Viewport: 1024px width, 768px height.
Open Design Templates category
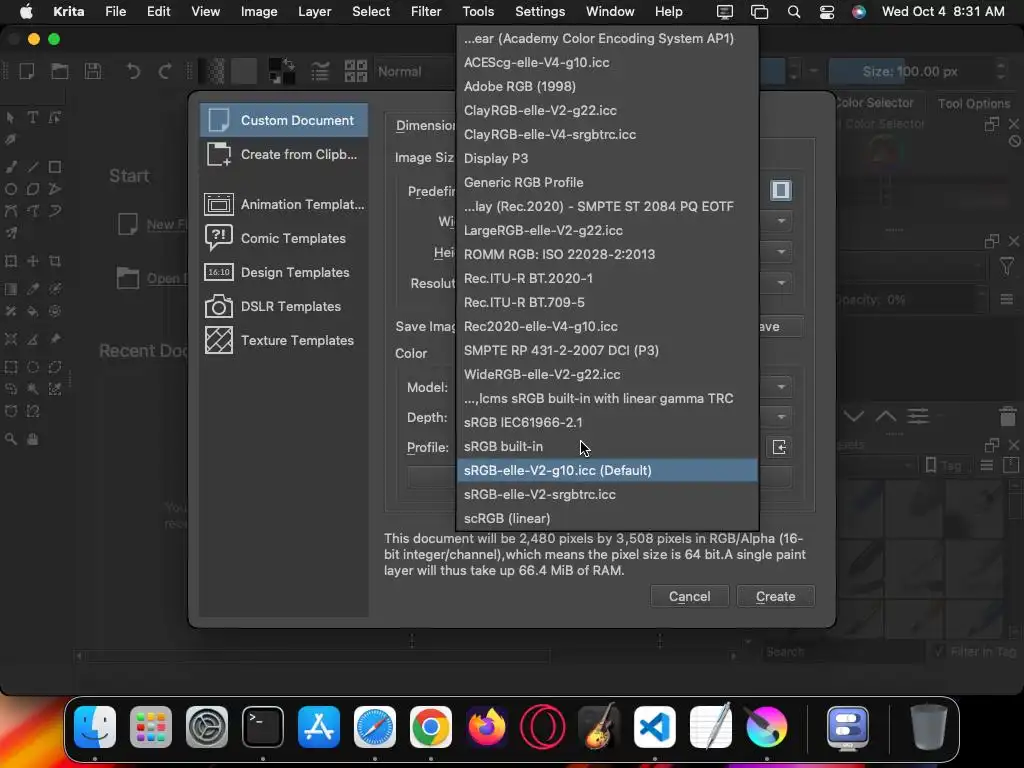coord(284,272)
